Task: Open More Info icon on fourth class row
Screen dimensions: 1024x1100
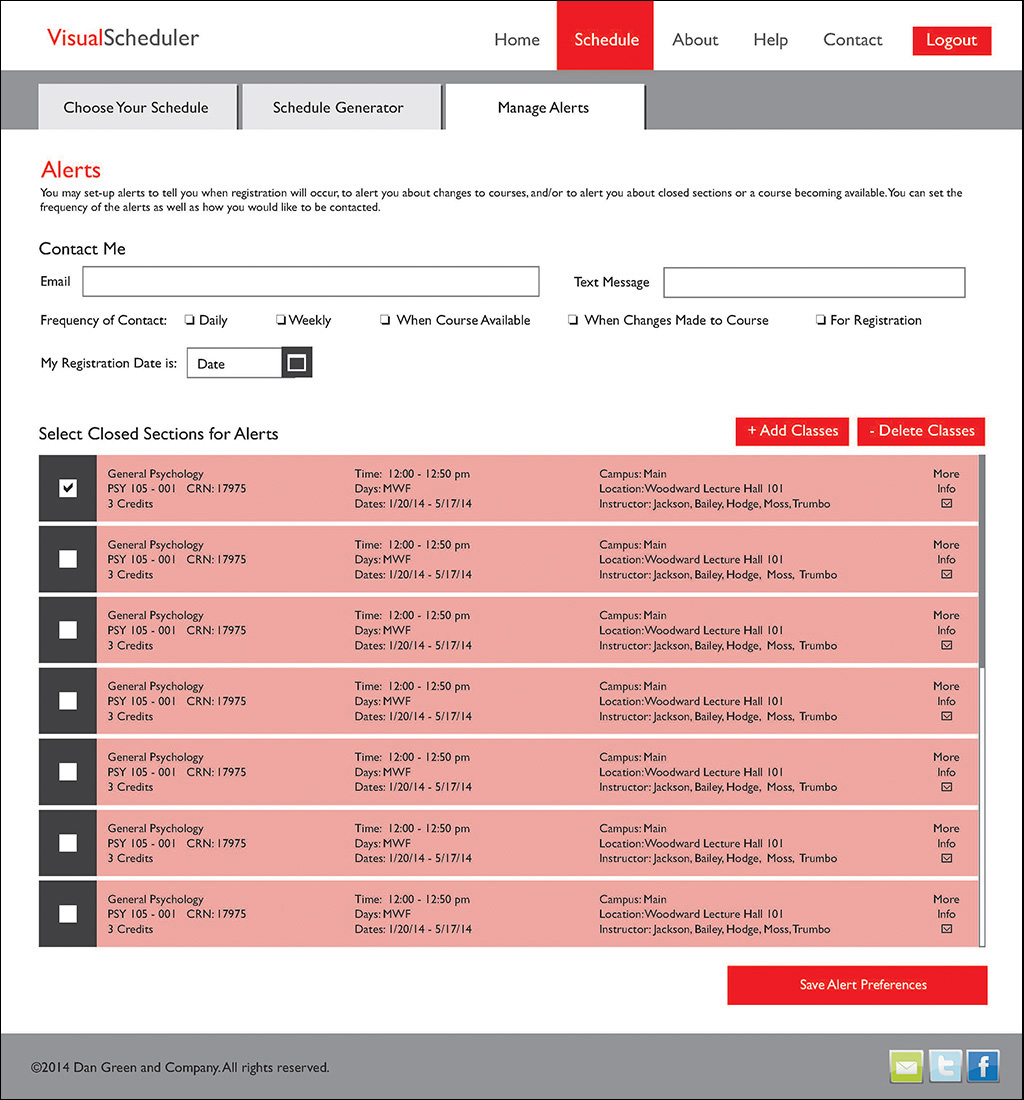Action: point(946,717)
